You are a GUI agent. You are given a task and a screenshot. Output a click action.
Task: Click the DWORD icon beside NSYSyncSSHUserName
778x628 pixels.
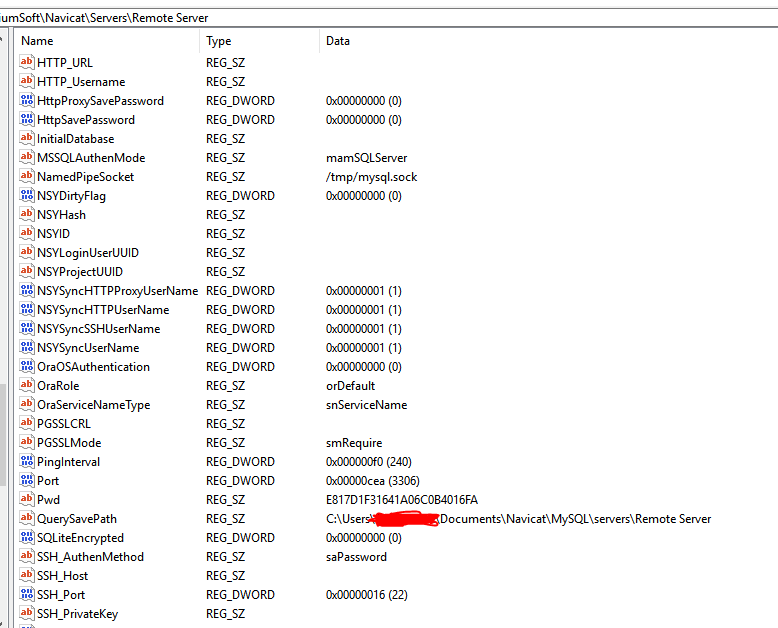[27, 328]
